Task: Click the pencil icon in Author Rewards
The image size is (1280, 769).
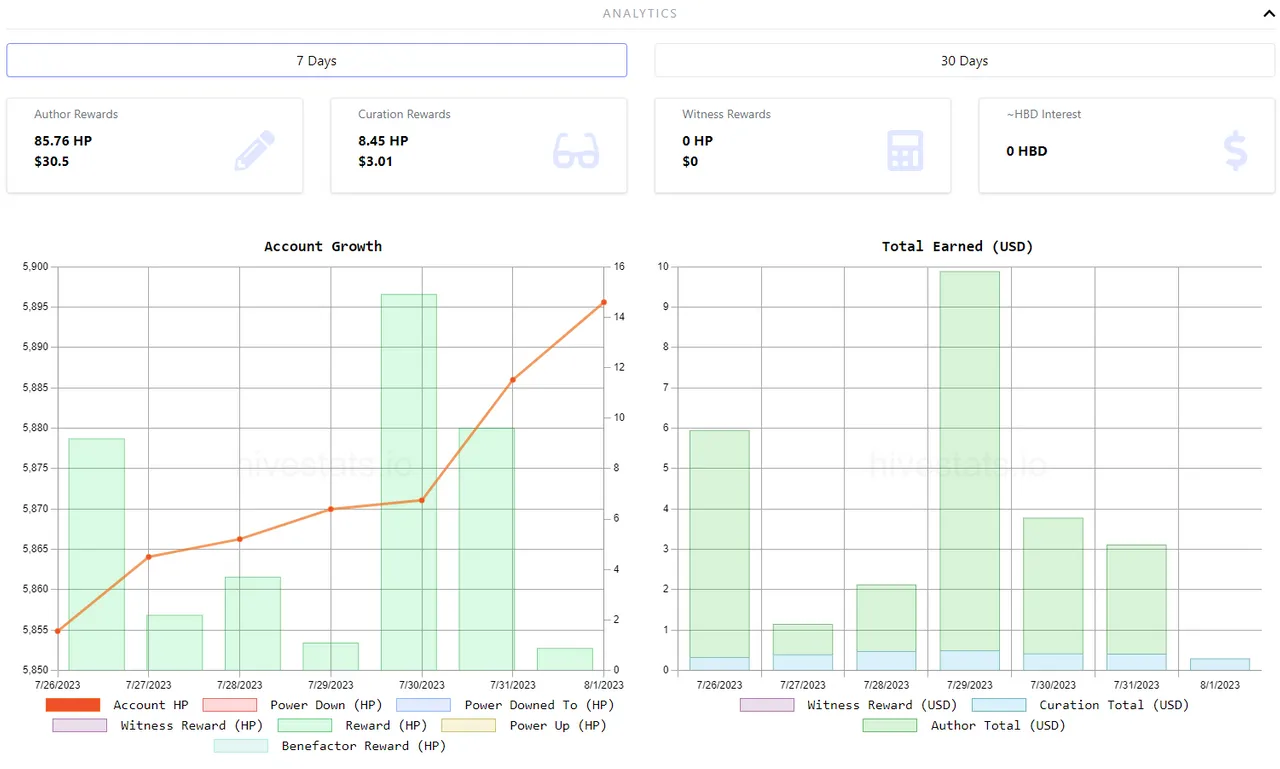Action: point(254,150)
